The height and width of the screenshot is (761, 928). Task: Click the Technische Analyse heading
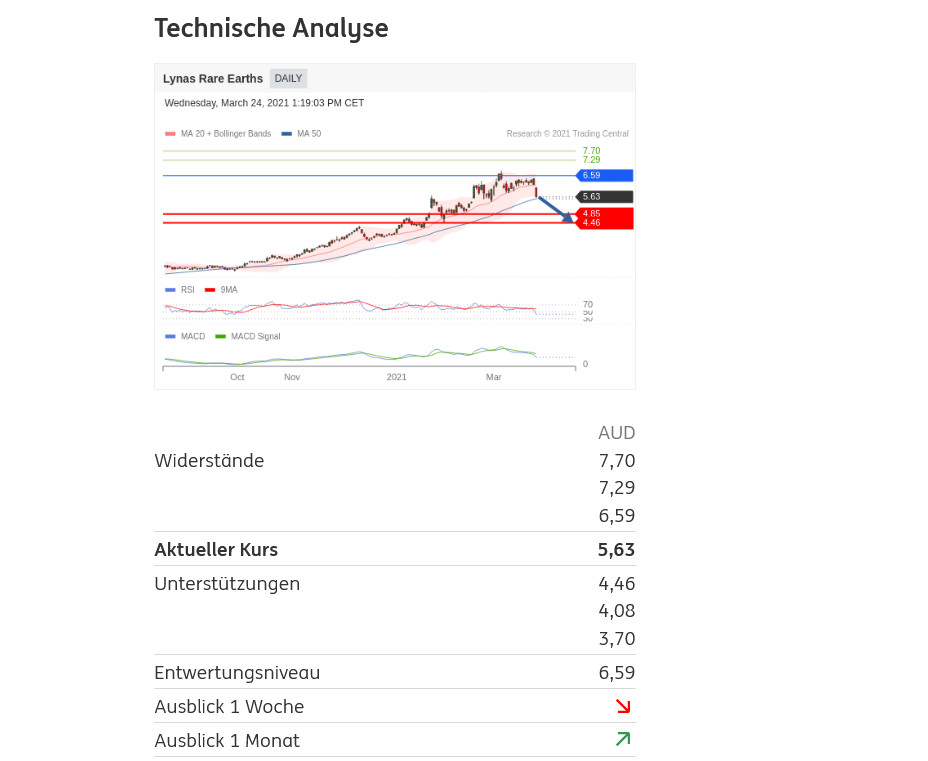coord(271,28)
